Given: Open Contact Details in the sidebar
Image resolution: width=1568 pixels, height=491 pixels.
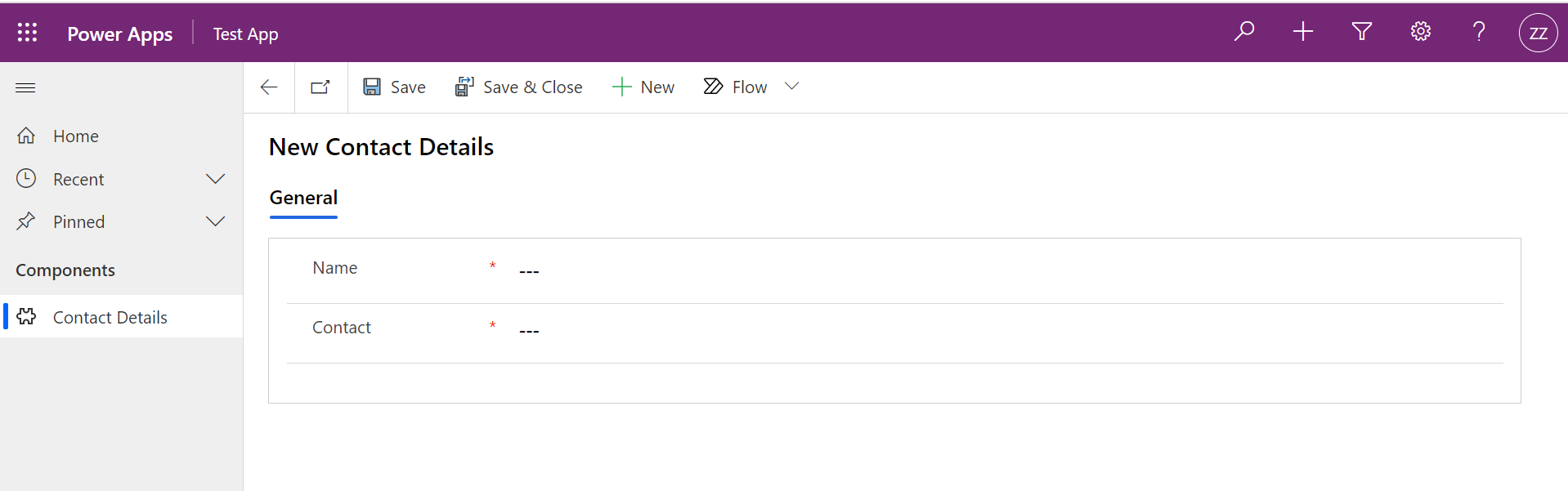Looking at the screenshot, I should tap(110, 317).
